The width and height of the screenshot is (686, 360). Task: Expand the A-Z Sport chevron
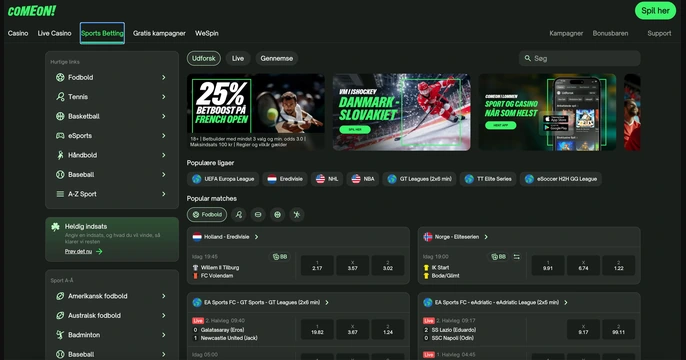[x=164, y=194]
